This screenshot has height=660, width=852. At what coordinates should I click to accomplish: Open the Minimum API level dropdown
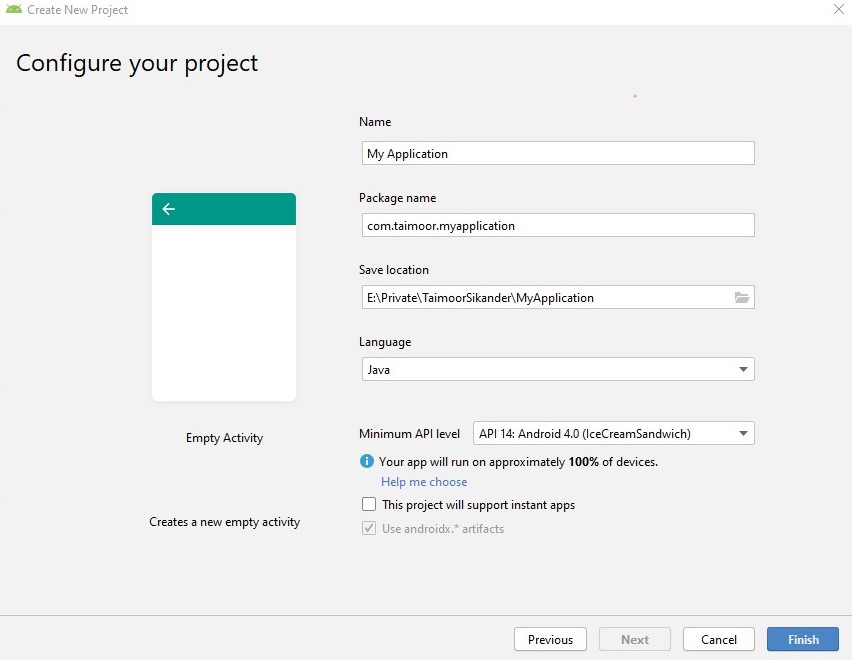pyautogui.click(x=613, y=433)
